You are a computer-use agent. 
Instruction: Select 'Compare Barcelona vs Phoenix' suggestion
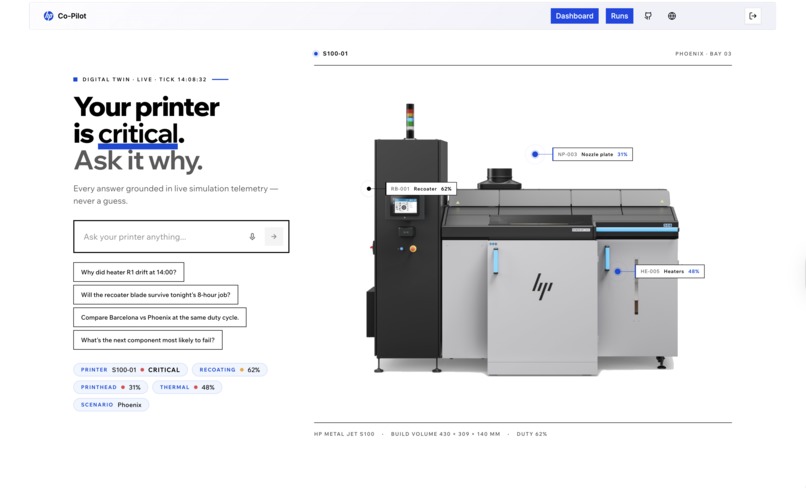point(160,317)
